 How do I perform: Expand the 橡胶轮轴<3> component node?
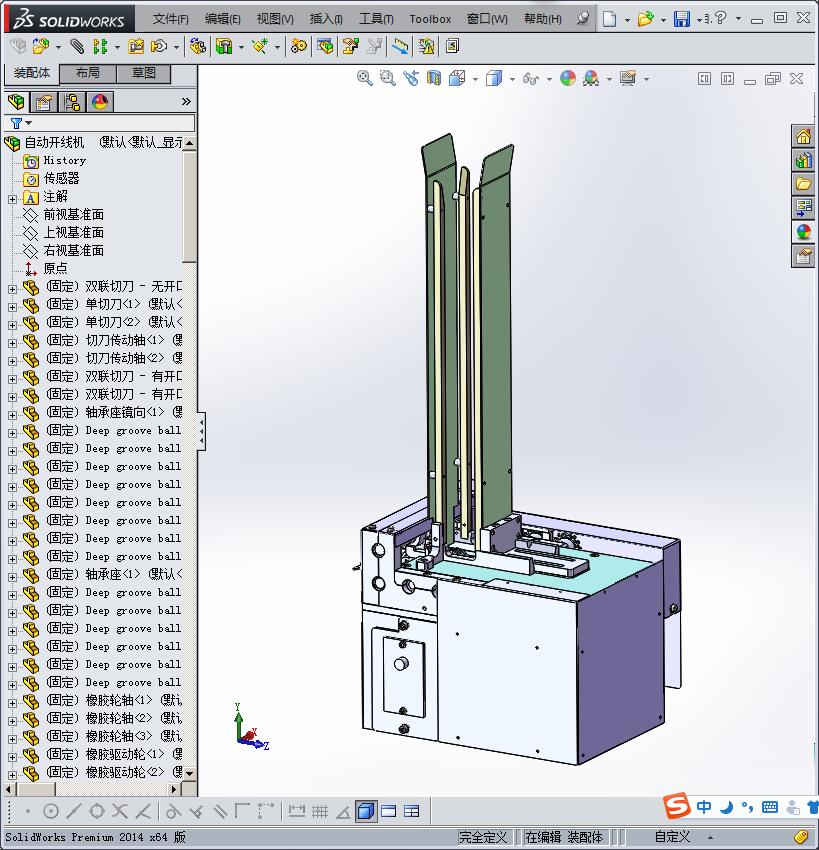tap(12, 739)
